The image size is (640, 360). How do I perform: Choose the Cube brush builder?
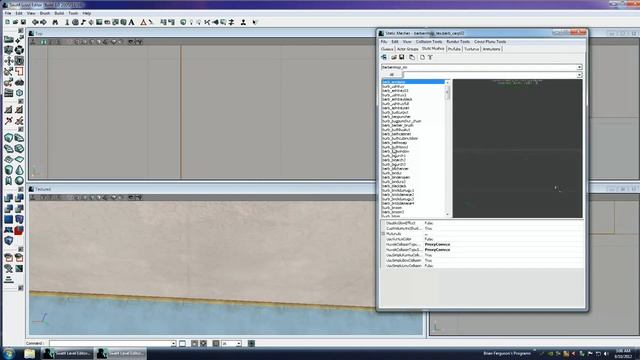pos(9,138)
